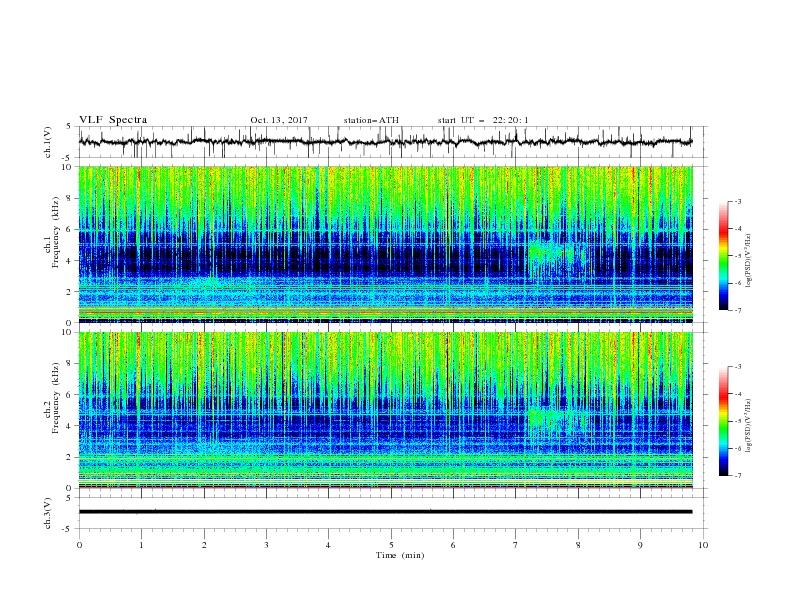Click the 'start UT = 22:20:1' text
The width and height of the screenshot is (792, 612).
[483, 120]
